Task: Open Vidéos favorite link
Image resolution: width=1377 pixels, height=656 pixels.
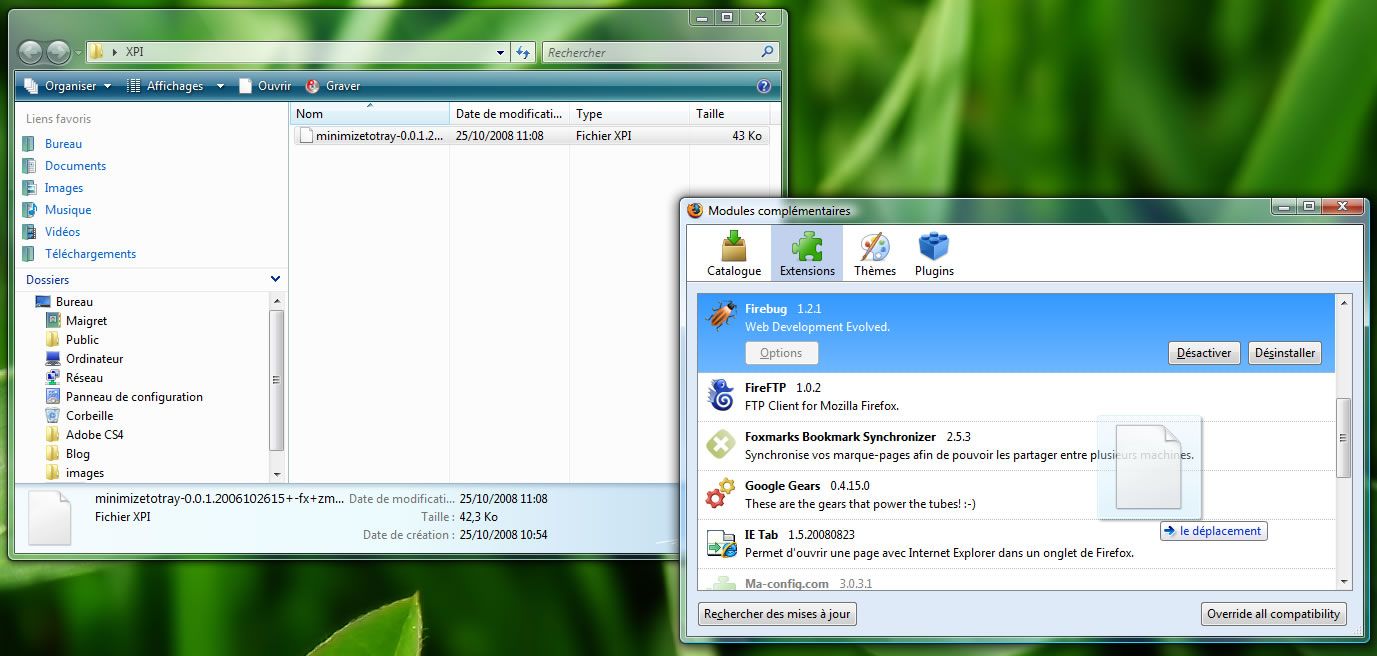Action: (62, 232)
